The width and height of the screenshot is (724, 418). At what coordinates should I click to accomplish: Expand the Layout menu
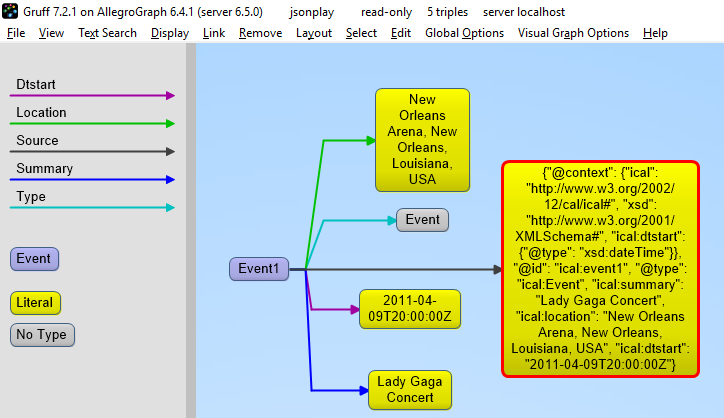coord(313,33)
